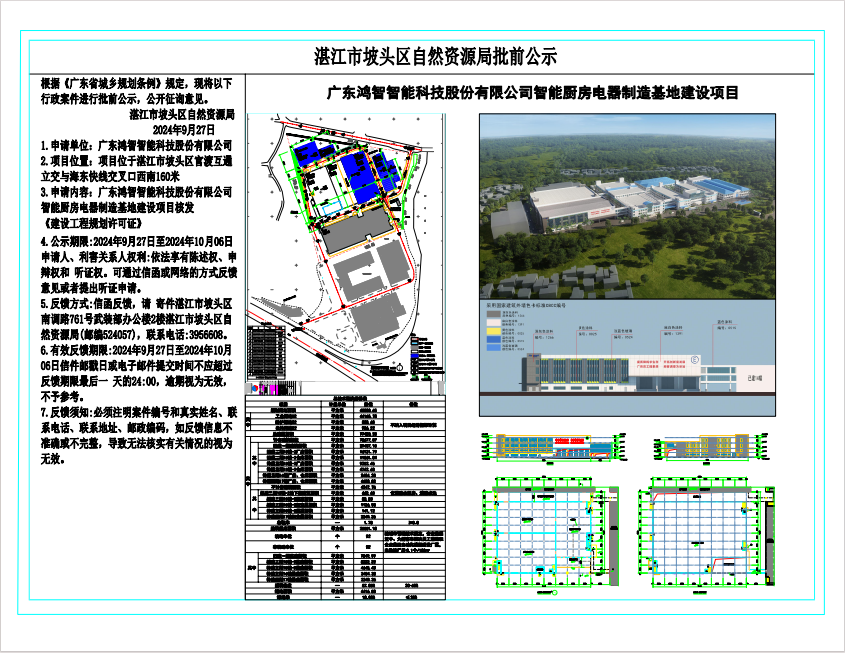Click the text 《建设工程规划许可证》
The height and width of the screenshot is (653, 845).
pyautogui.click(x=91, y=223)
